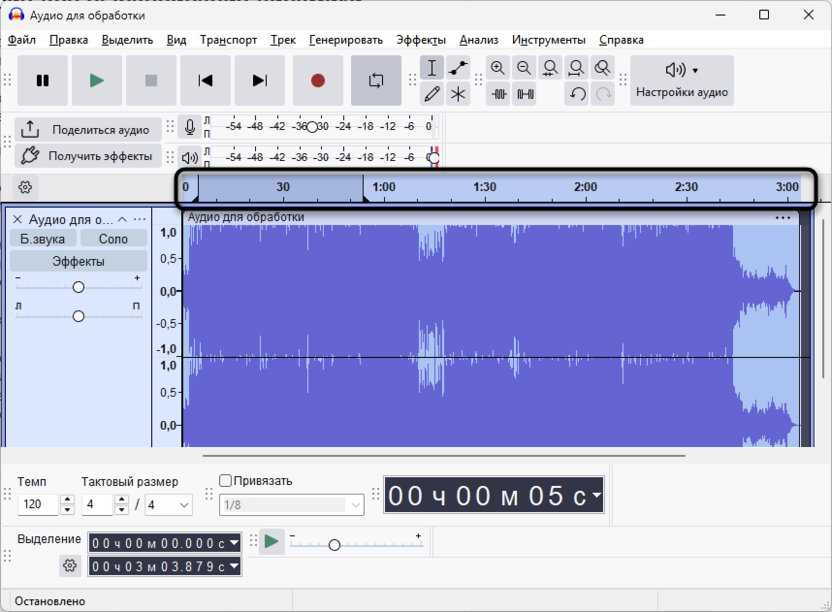Click the Undo arrow icon

click(x=577, y=93)
